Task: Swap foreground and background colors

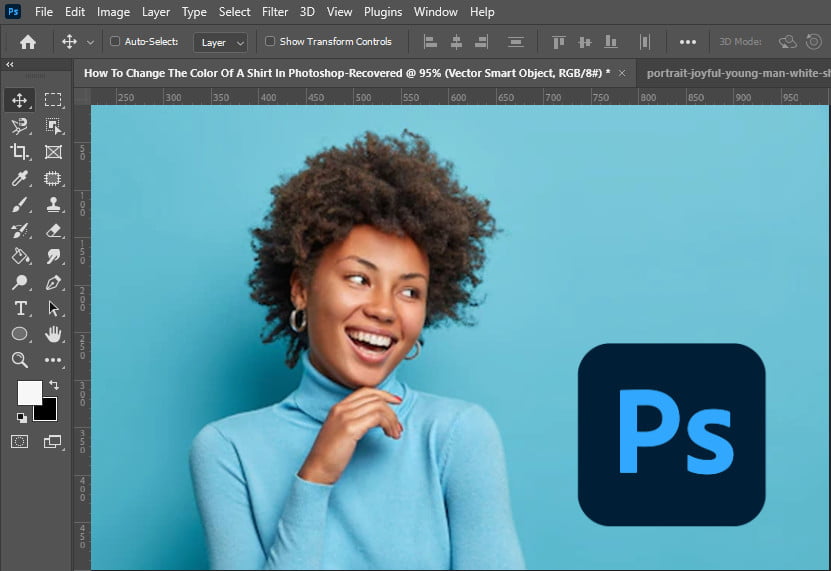Action: pyautogui.click(x=54, y=384)
